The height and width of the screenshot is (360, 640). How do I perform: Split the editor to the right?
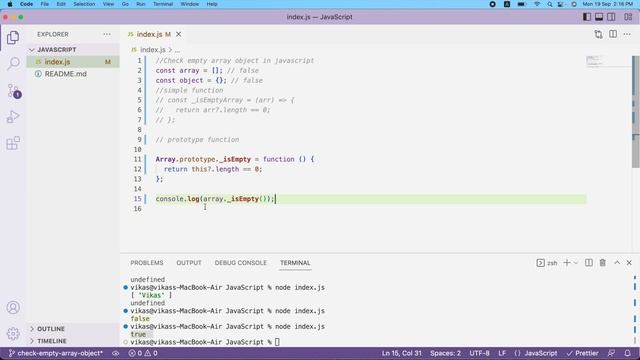[613, 34]
